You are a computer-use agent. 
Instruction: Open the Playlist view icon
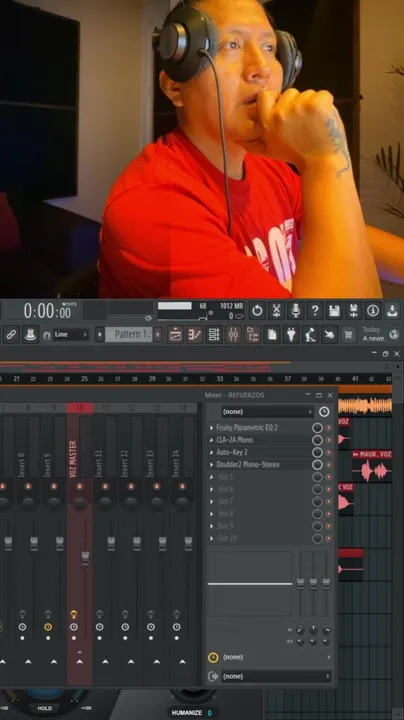point(175,335)
